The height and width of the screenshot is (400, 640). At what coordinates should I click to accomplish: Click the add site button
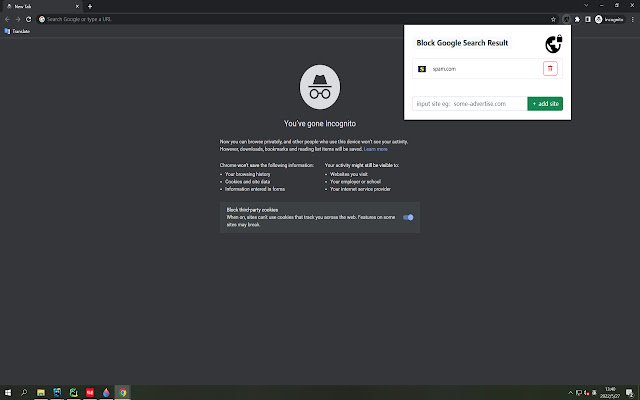tap(545, 104)
